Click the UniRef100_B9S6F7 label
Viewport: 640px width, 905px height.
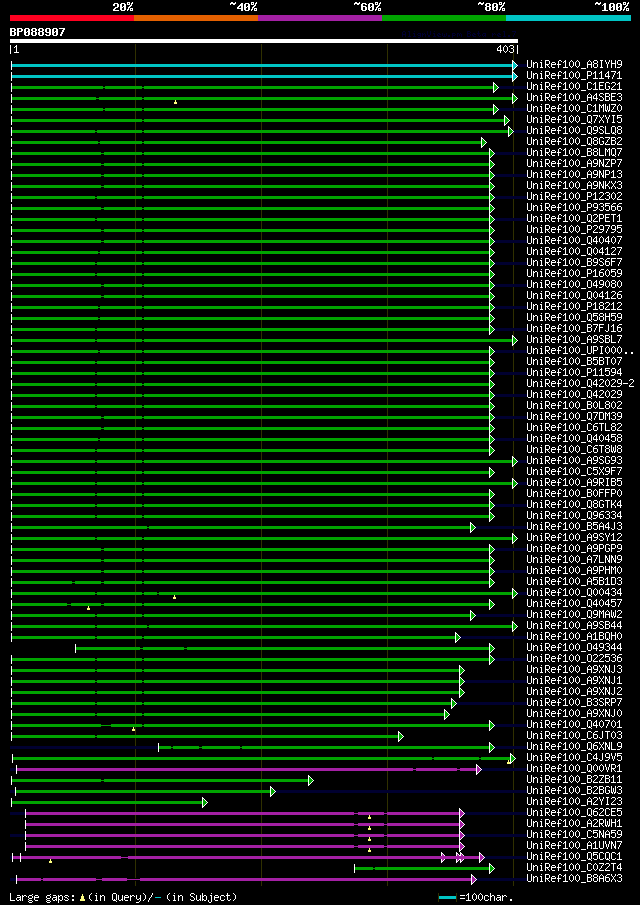tap(574, 263)
